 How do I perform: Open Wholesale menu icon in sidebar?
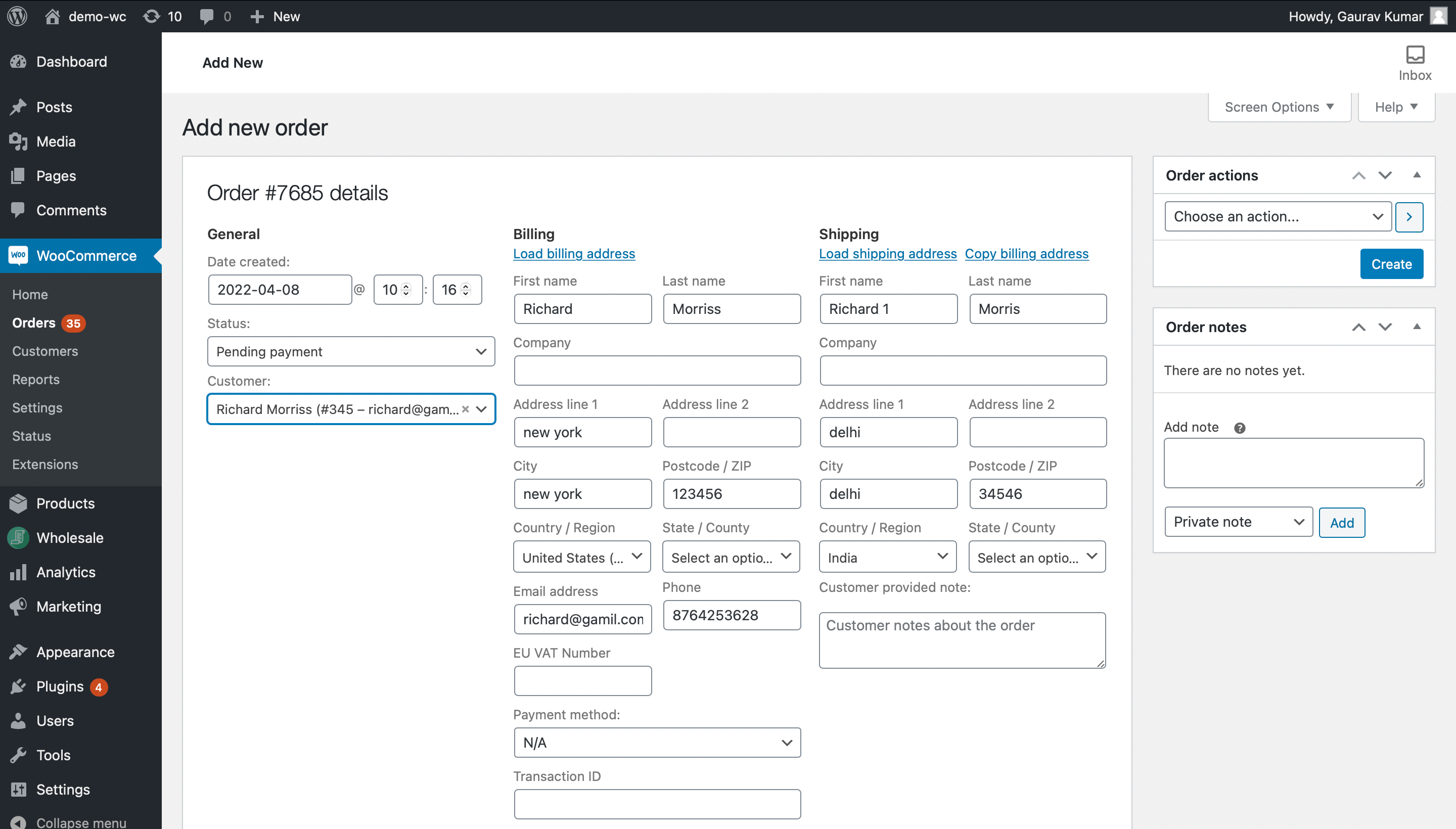[x=18, y=537]
